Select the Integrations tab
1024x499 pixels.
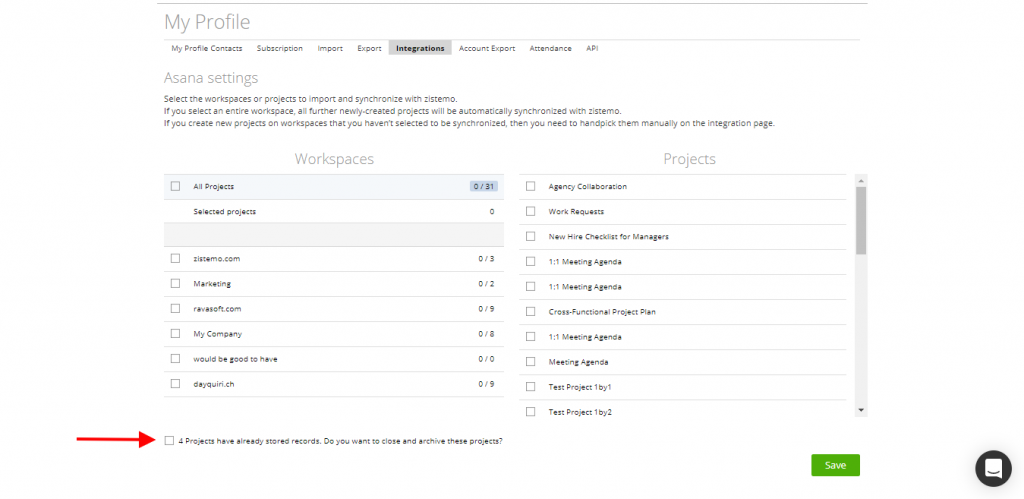click(420, 48)
